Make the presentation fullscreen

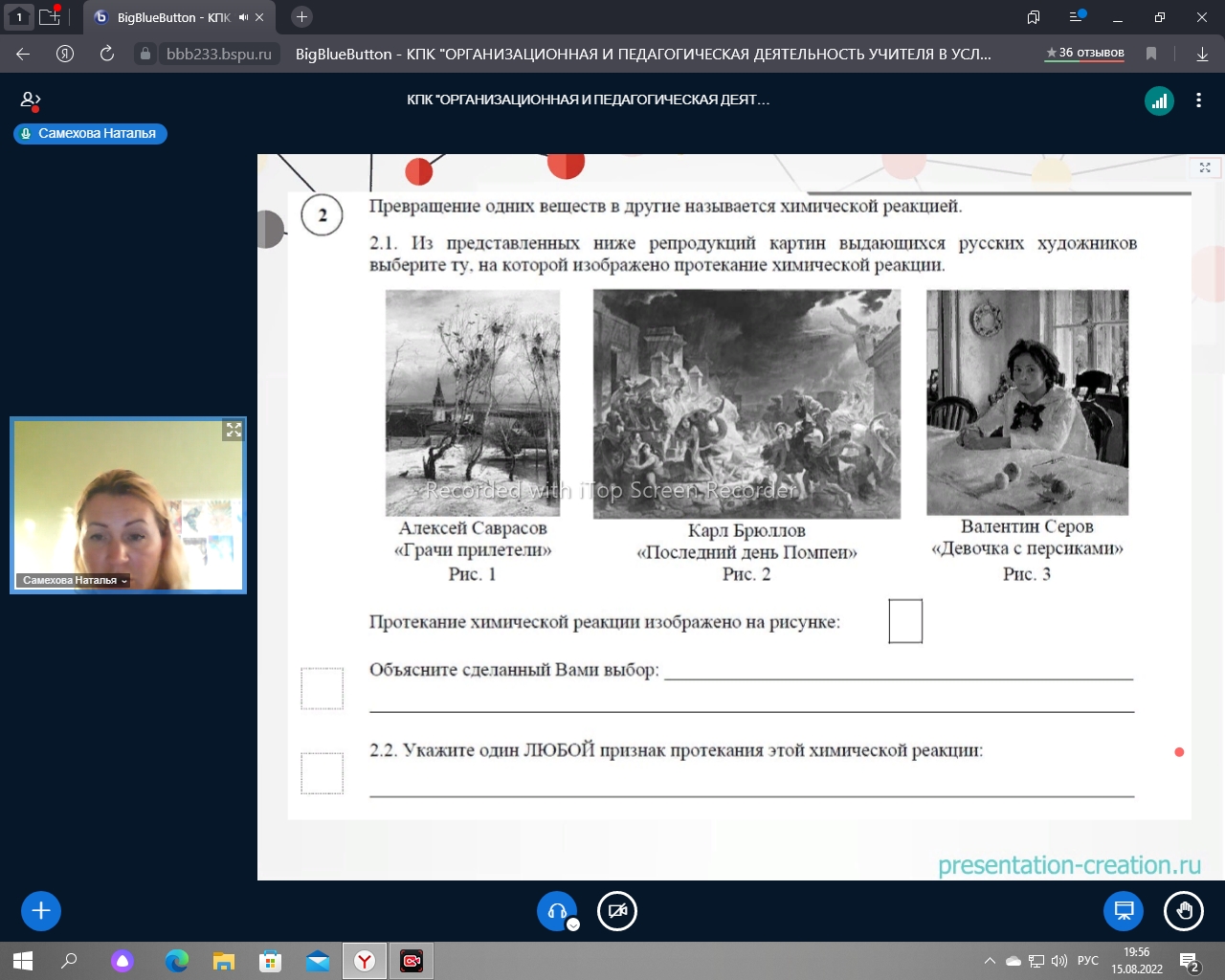pyautogui.click(x=1204, y=167)
